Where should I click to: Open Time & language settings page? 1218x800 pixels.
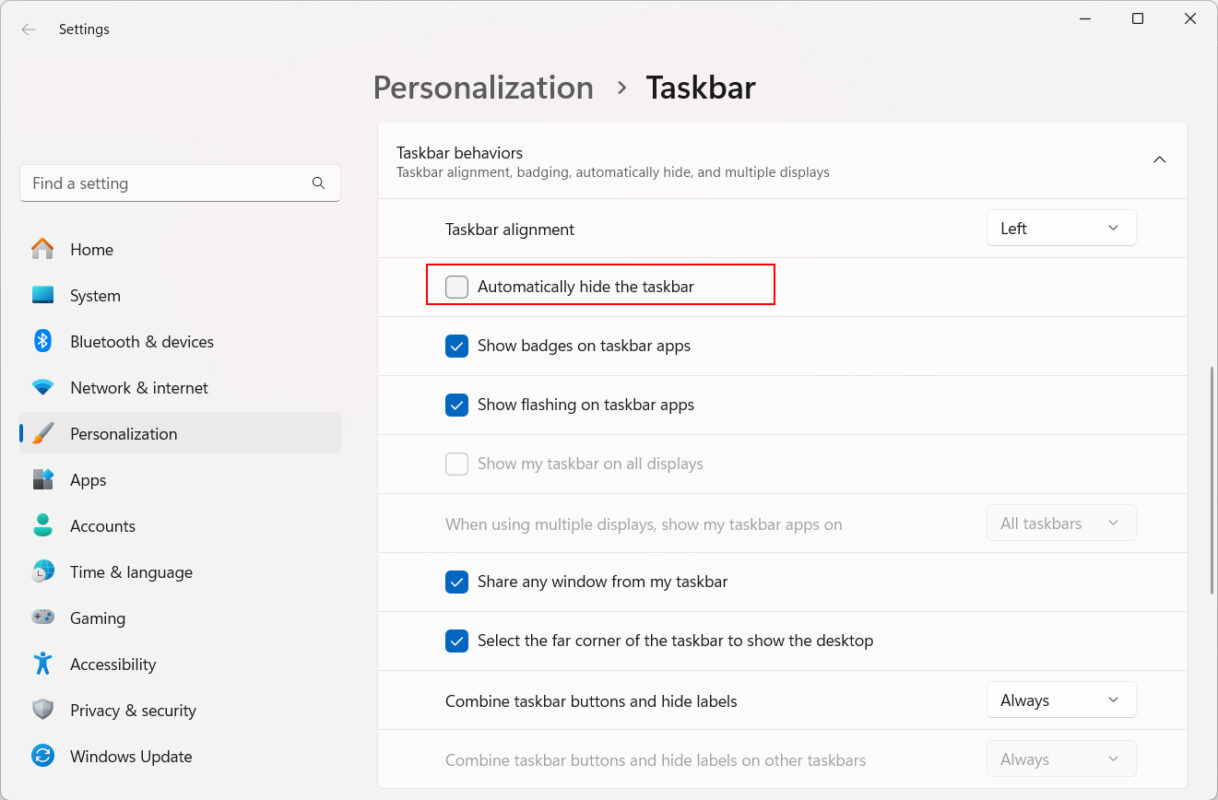130,572
